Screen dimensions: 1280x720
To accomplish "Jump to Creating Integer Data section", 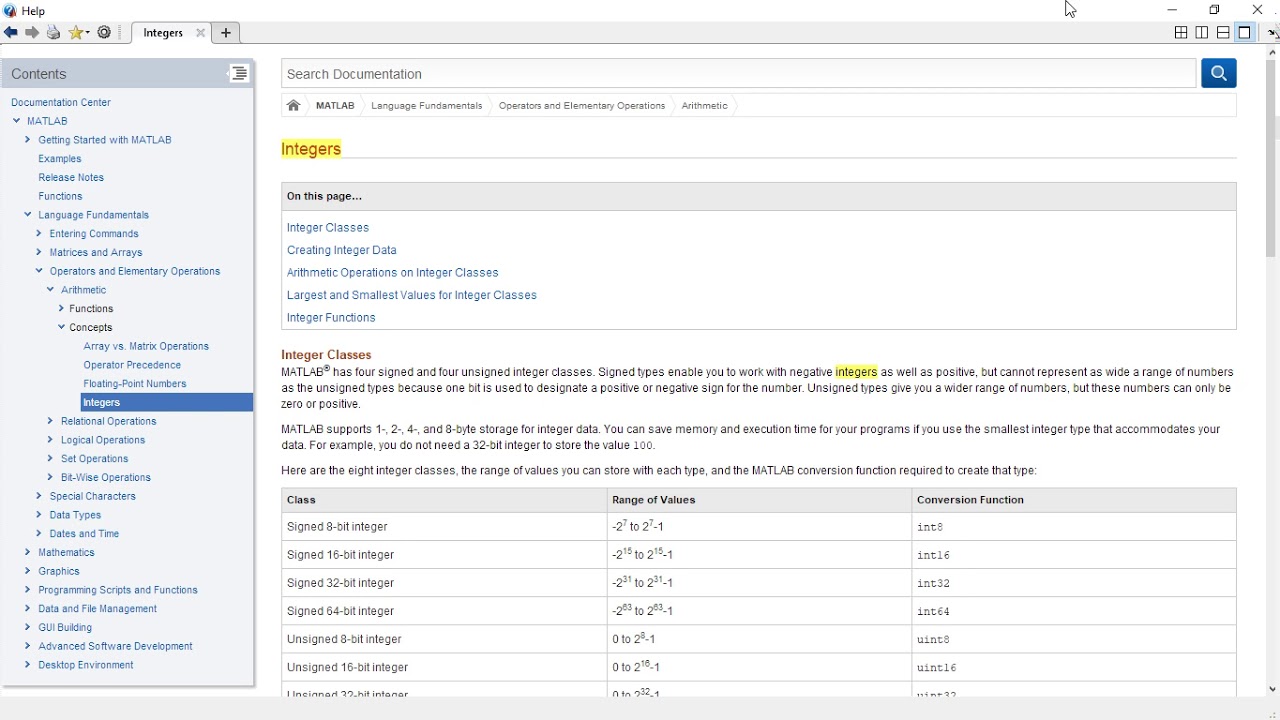I will click(342, 250).
